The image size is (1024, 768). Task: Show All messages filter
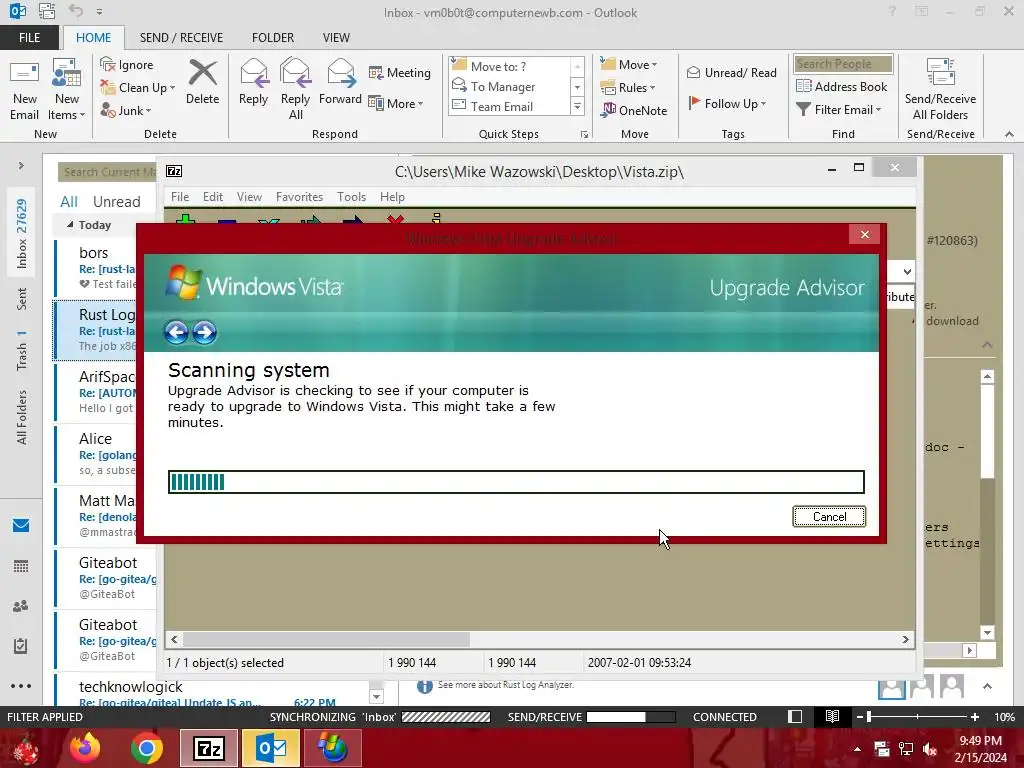(69, 202)
